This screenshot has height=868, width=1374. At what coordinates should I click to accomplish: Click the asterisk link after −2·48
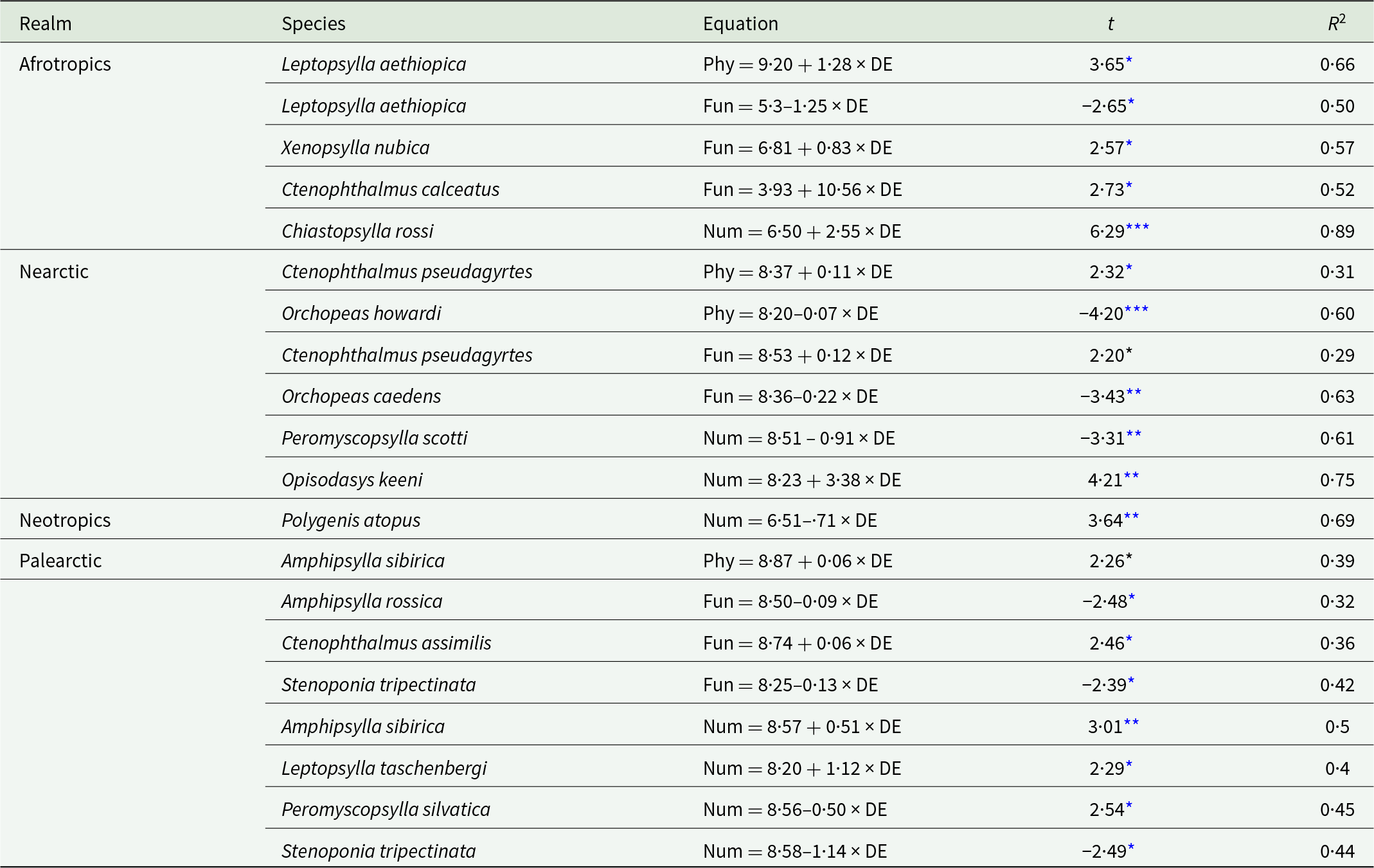tap(1132, 598)
